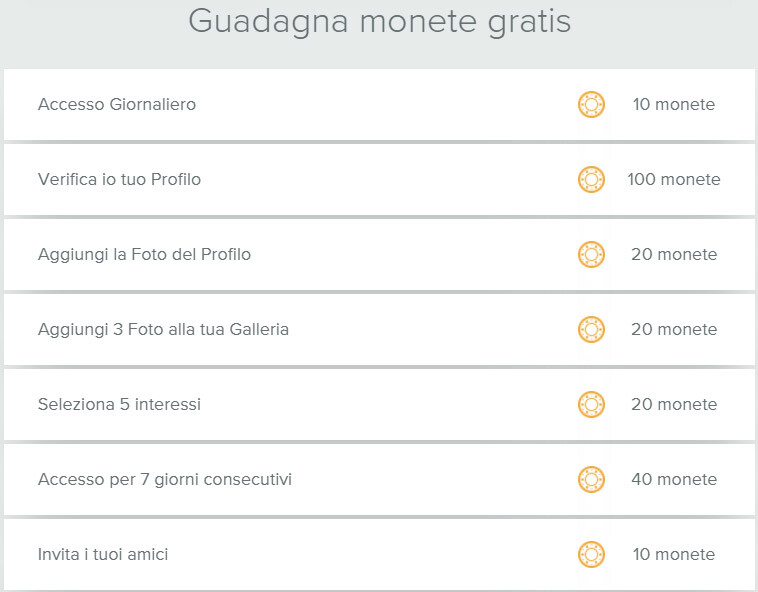Click 10 monete in Invita i tuoi amici row
Image resolution: width=758 pixels, height=592 pixels.
pyautogui.click(x=673, y=554)
